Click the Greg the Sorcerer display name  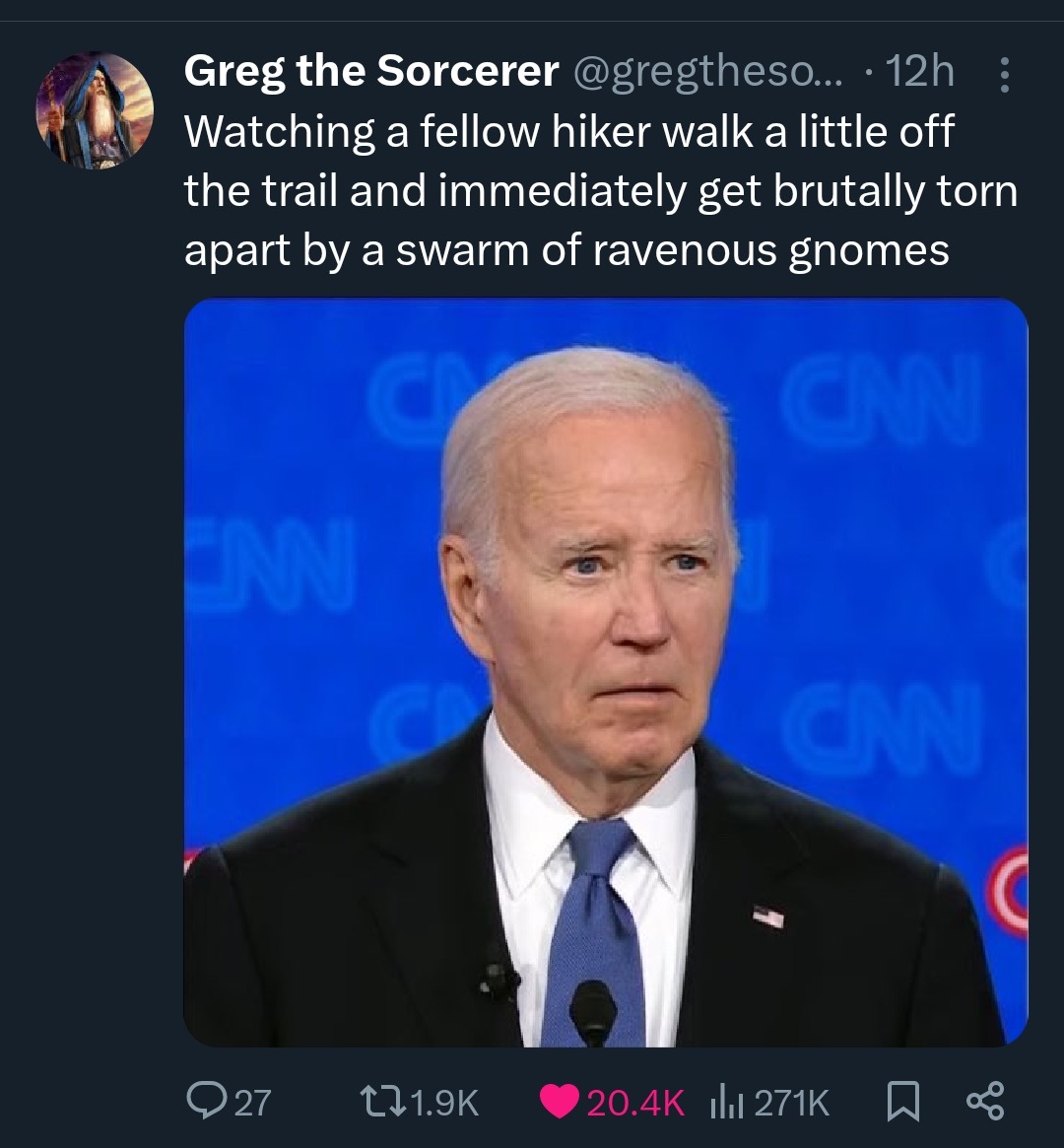click(370, 71)
